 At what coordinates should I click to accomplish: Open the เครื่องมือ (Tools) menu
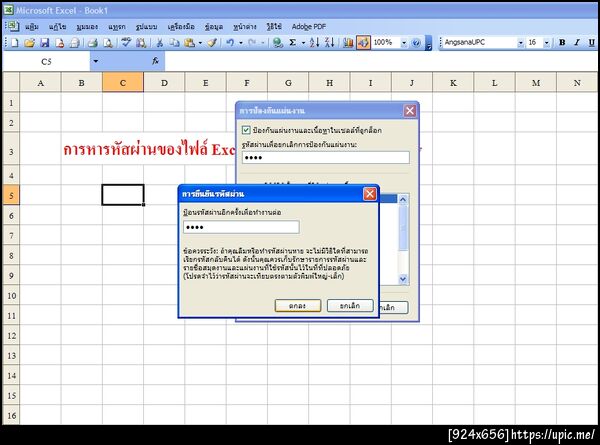181,27
